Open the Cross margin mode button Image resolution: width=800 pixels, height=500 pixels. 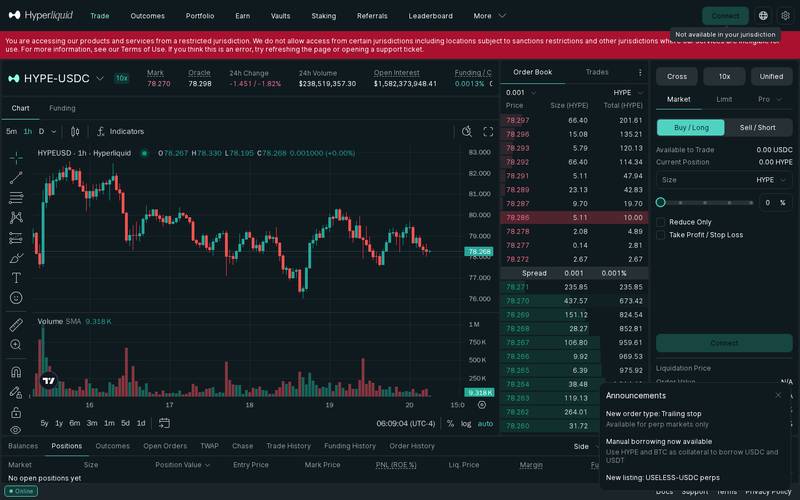click(677, 77)
